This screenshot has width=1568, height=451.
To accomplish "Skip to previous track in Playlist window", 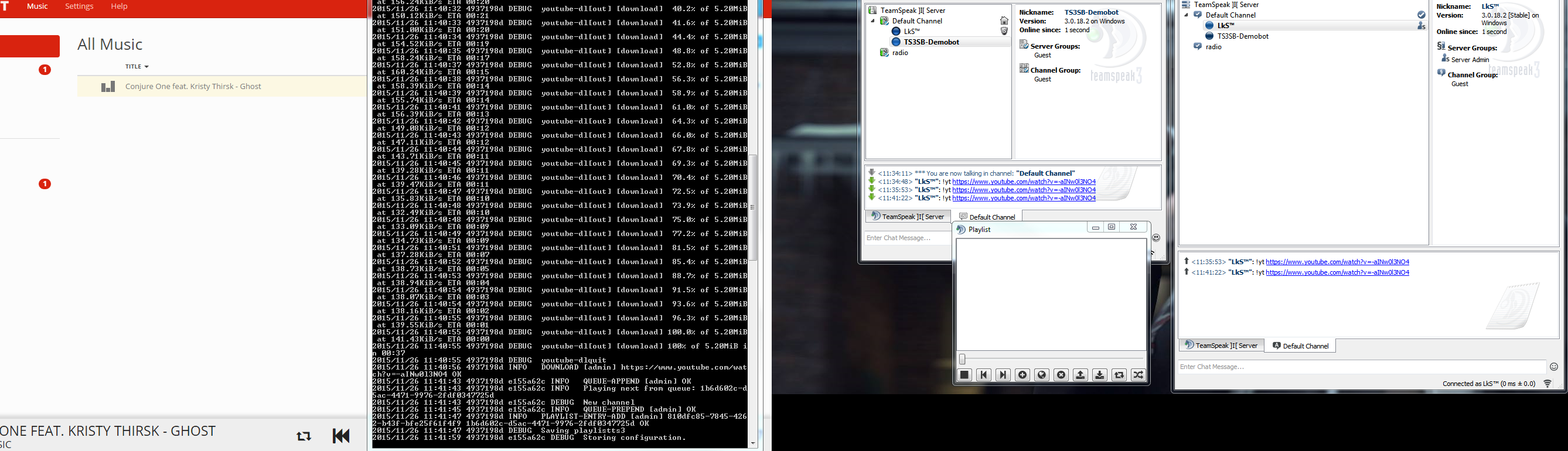I will [984, 375].
